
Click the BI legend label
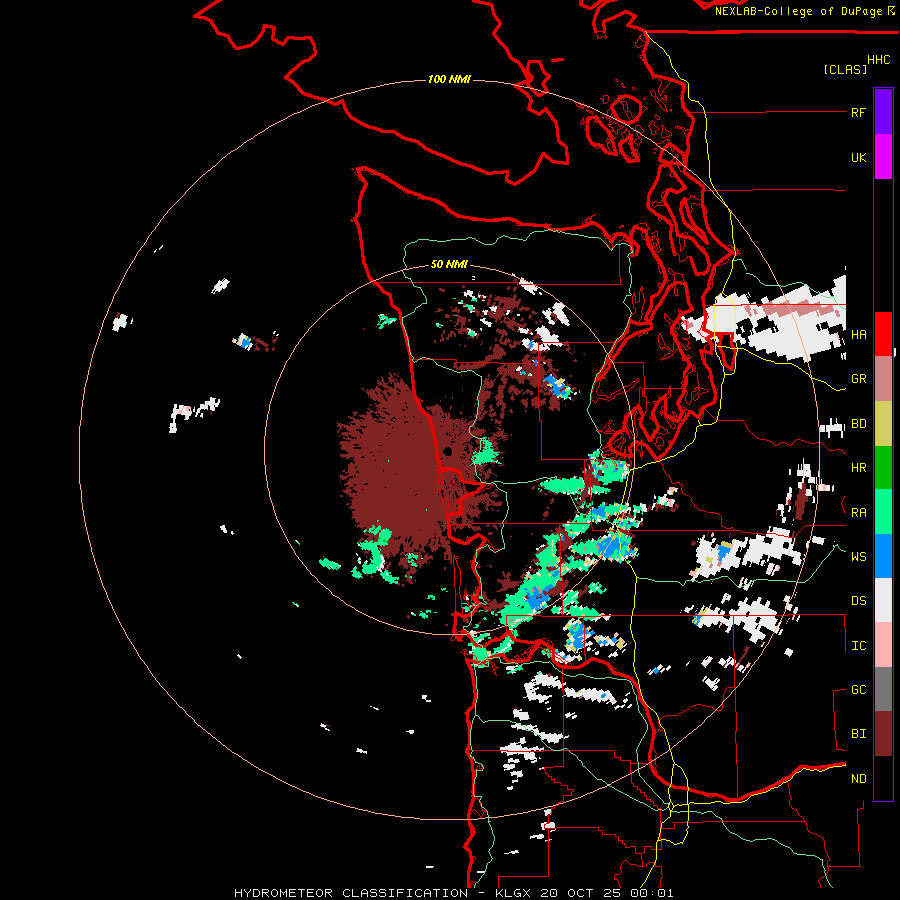pyautogui.click(x=858, y=734)
